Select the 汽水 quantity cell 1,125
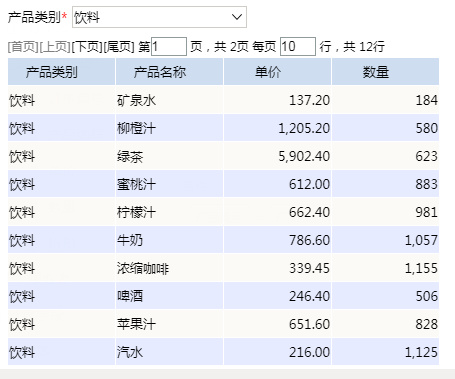The width and height of the screenshot is (455, 379). 385,352
